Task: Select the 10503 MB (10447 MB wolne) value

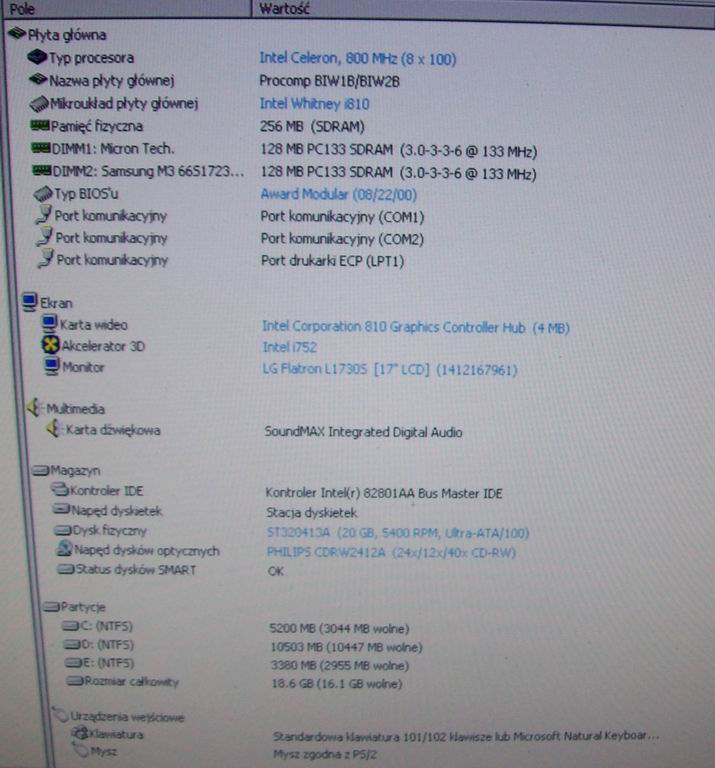Action: (347, 647)
